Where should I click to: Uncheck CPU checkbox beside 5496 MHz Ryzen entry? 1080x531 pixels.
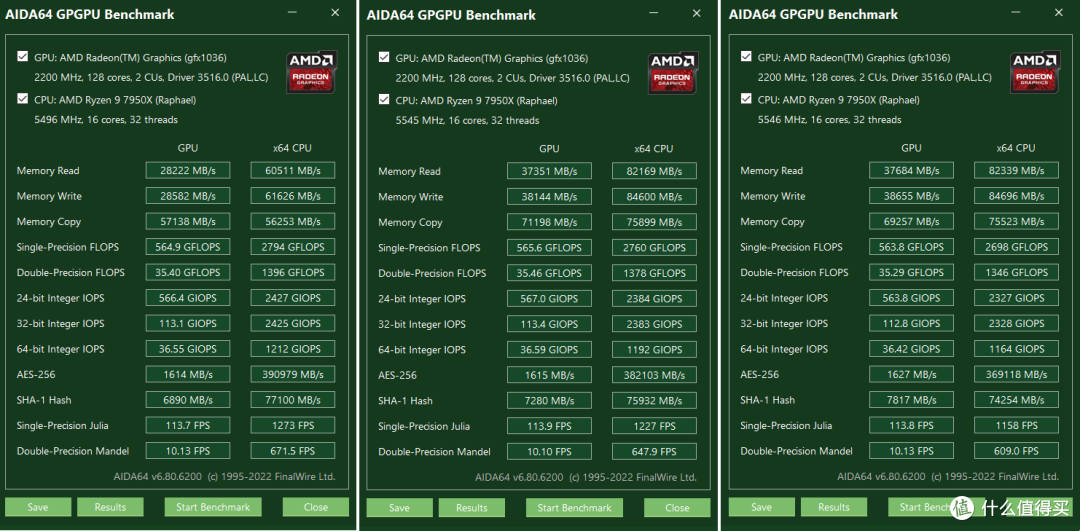[23, 99]
